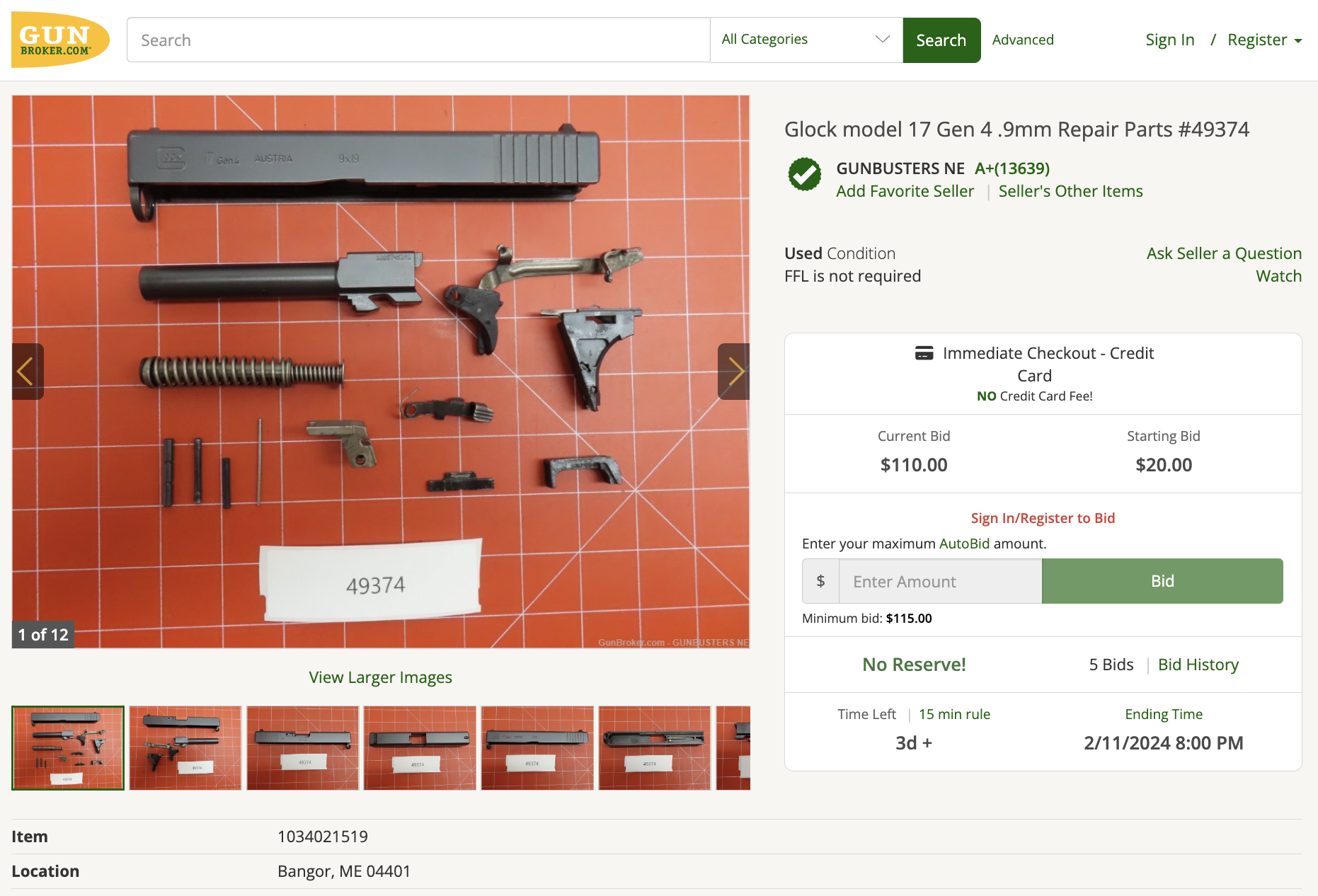
Task: Click the location Bangor, ME 04401
Action: [344, 871]
